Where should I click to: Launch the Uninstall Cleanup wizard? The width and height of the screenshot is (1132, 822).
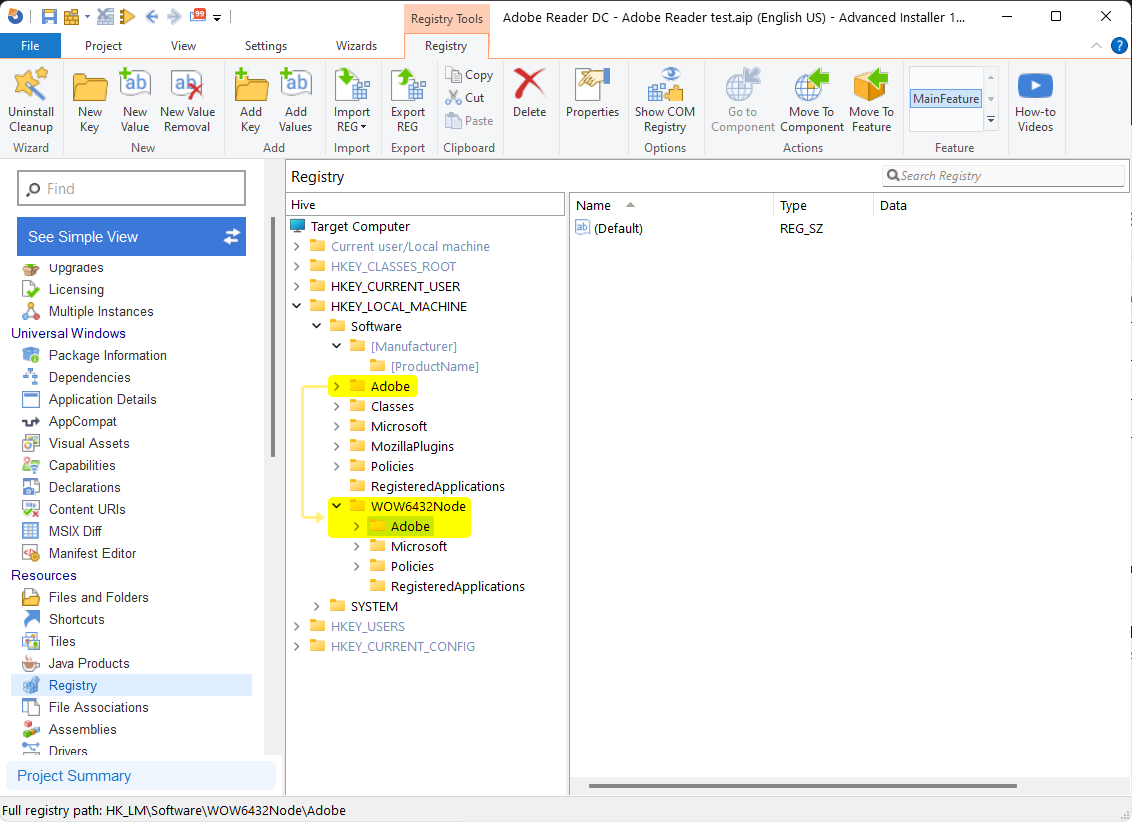tap(31, 100)
